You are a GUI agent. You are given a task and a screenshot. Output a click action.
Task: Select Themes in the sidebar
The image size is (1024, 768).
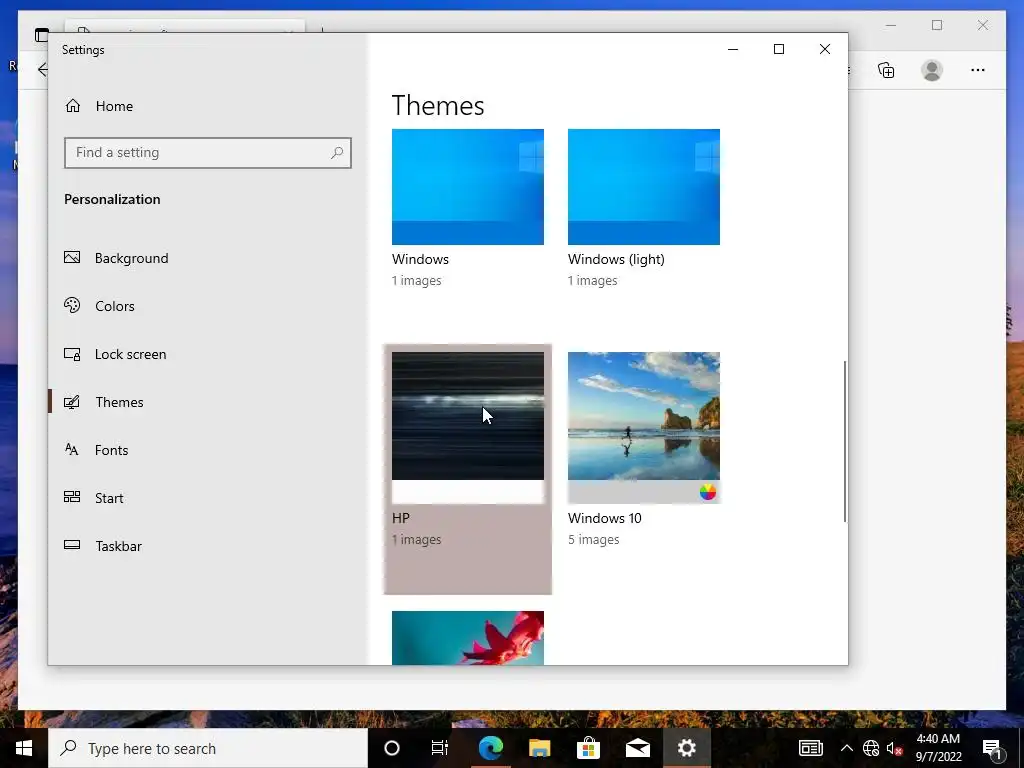[103, 402]
